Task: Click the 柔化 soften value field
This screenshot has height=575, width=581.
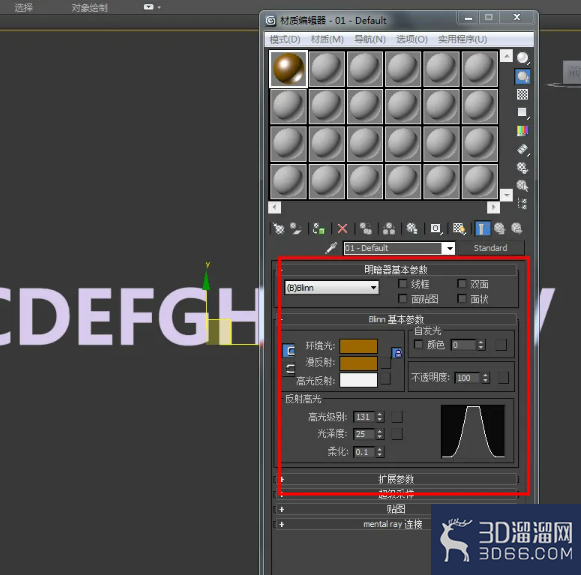Action: pyautogui.click(x=364, y=452)
